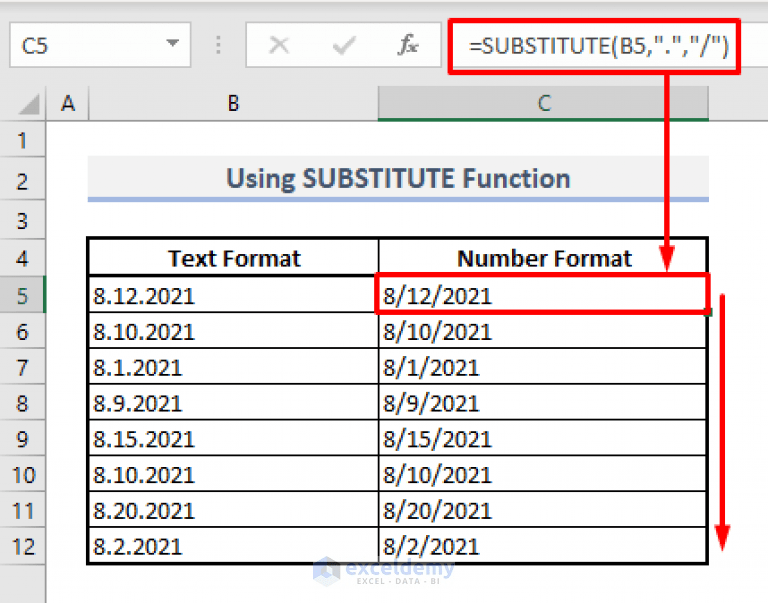Select row 11 header
Screen dimensions: 768x603
(23, 511)
